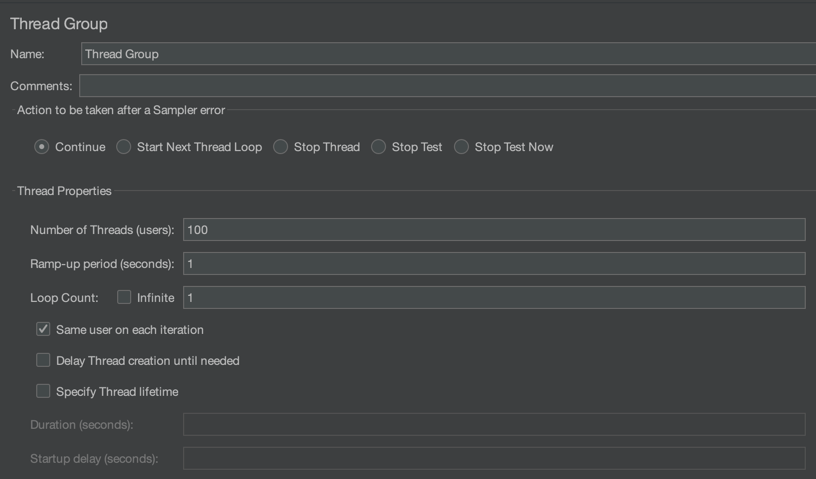Image resolution: width=816 pixels, height=479 pixels.
Task: Click the Sampler error action section title
Action: [121, 110]
